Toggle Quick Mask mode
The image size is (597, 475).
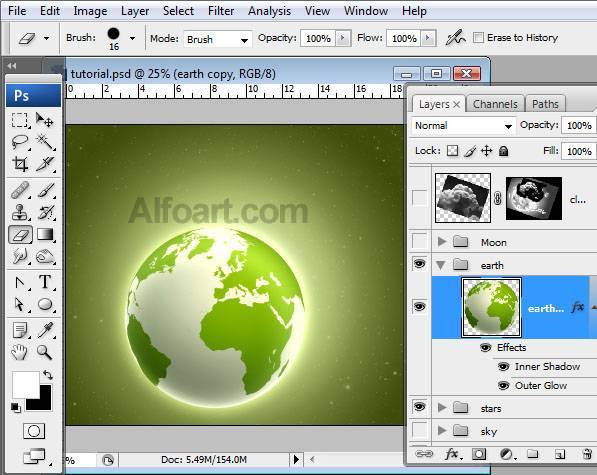[x=34, y=431]
